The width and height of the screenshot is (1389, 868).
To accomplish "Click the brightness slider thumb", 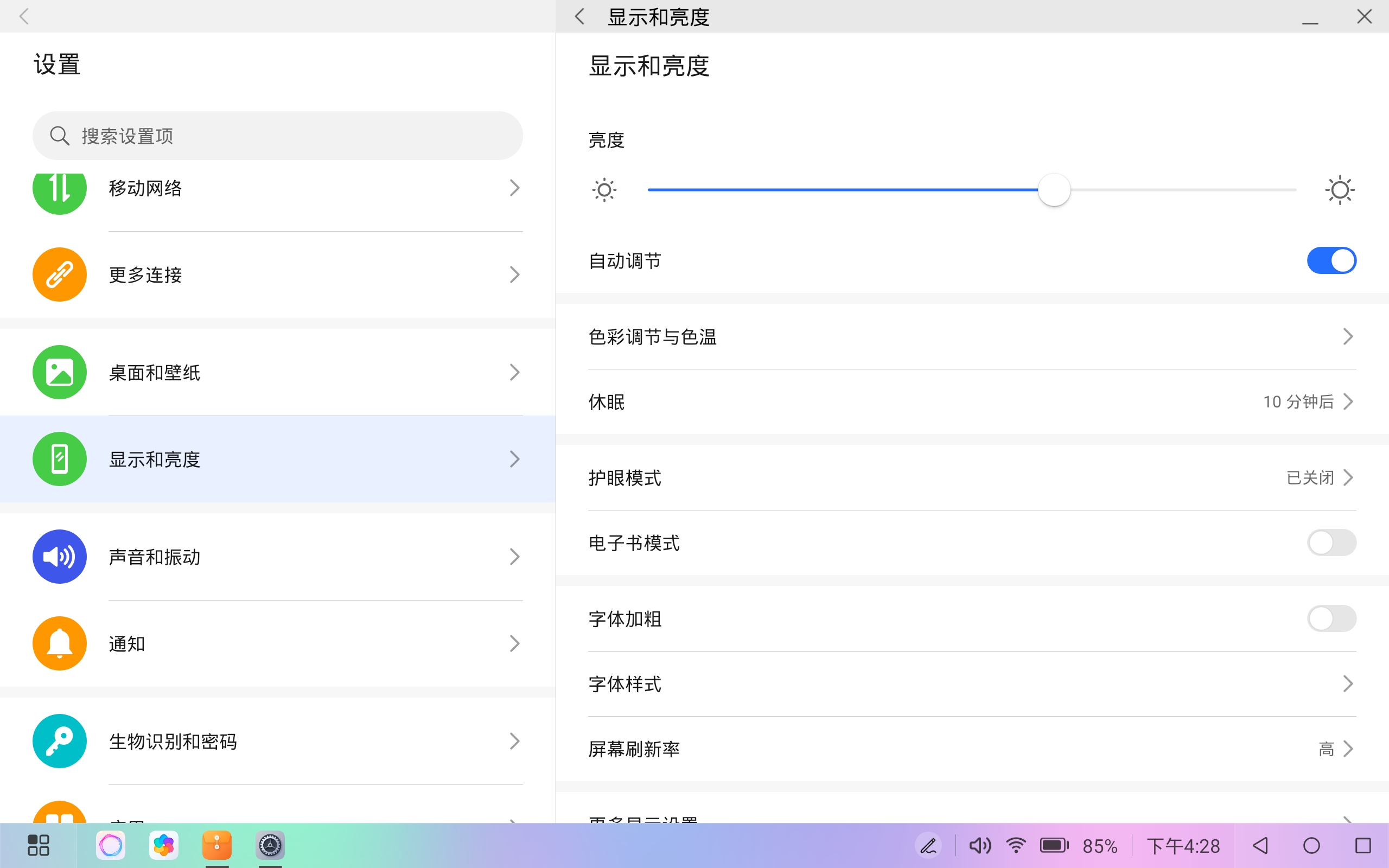I will point(1054,189).
